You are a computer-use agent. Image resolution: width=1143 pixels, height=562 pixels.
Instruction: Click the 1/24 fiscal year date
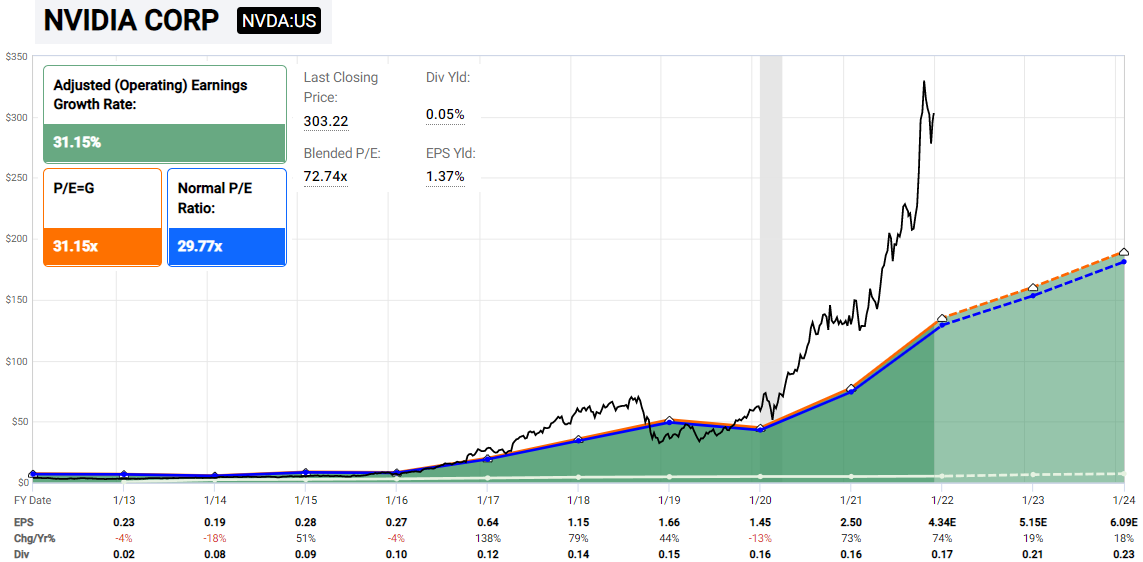tap(1123, 500)
